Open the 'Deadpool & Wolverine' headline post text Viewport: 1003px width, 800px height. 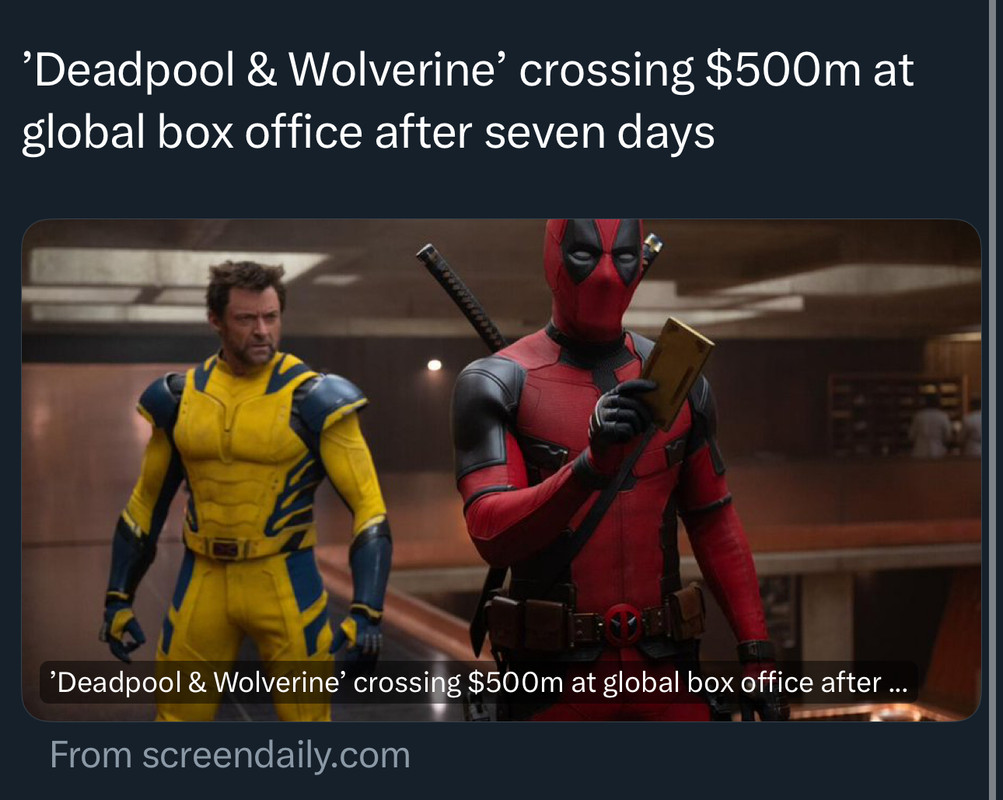[468, 101]
